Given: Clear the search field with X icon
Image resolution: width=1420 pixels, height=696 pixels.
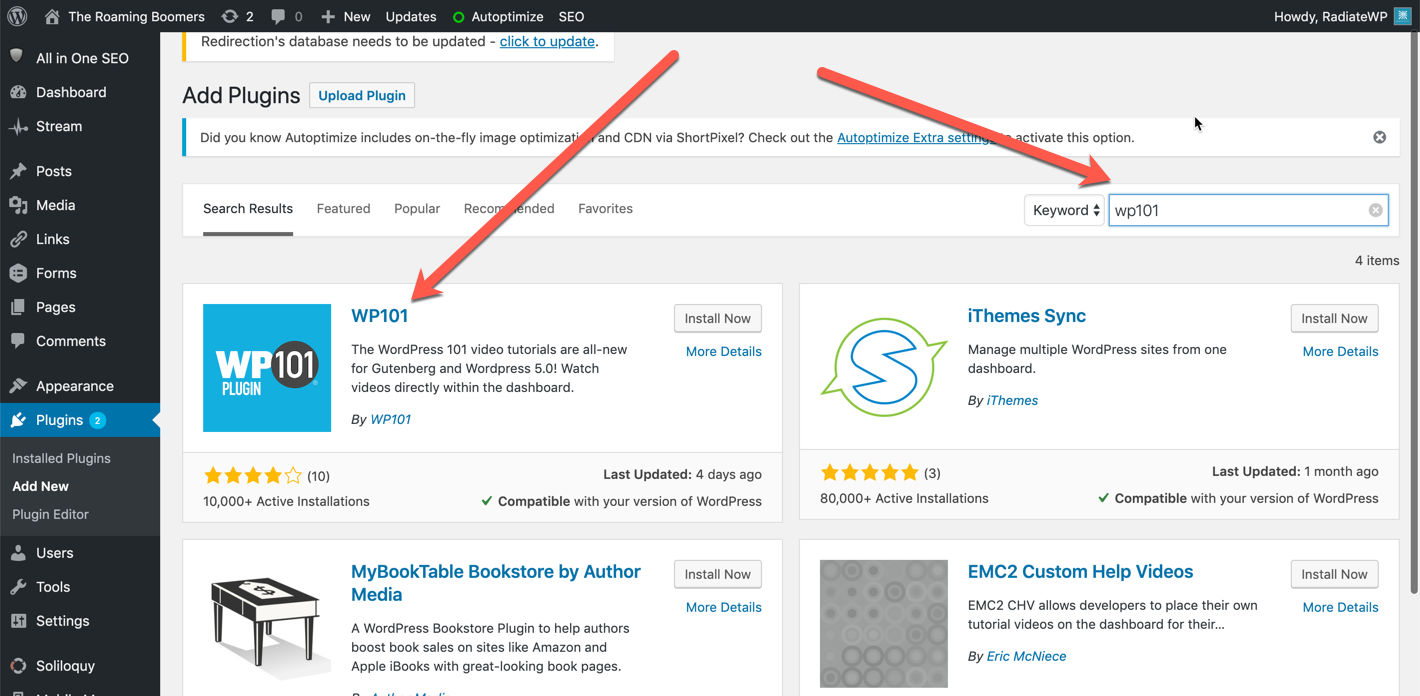Looking at the screenshot, I should coord(1375,210).
